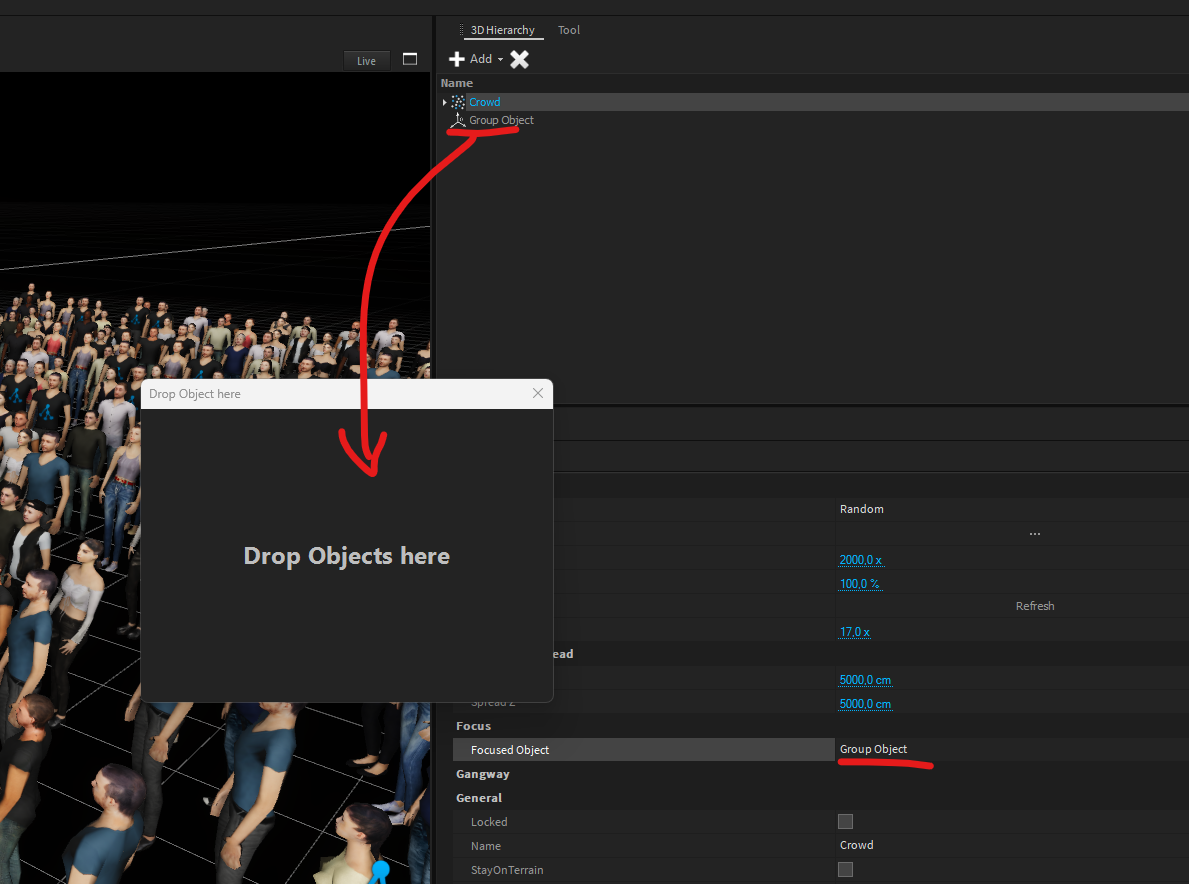Click the Refresh button
Viewport: 1189px width, 884px height.
(1034, 606)
